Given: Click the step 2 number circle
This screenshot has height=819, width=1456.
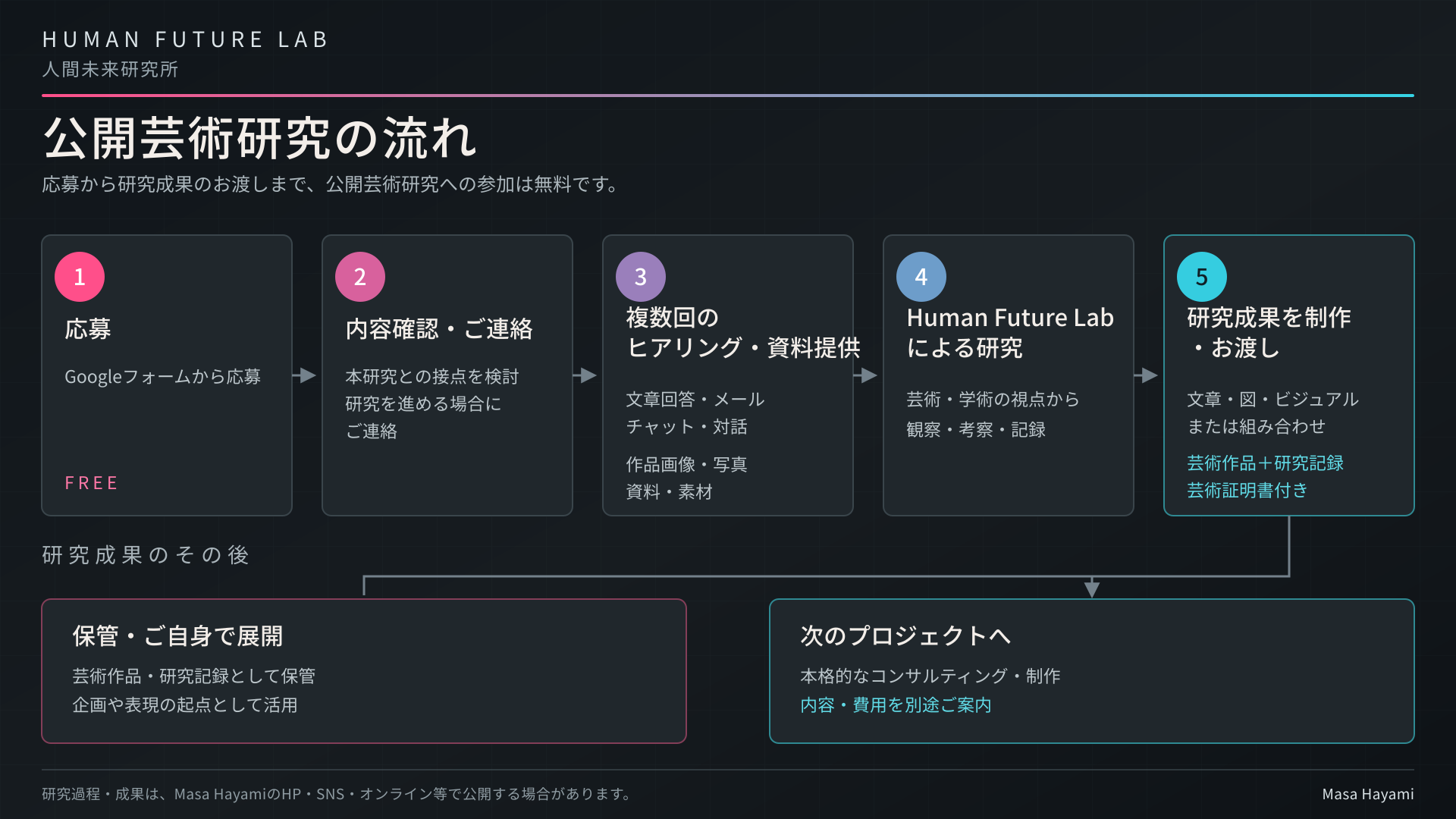Looking at the screenshot, I should point(360,277).
